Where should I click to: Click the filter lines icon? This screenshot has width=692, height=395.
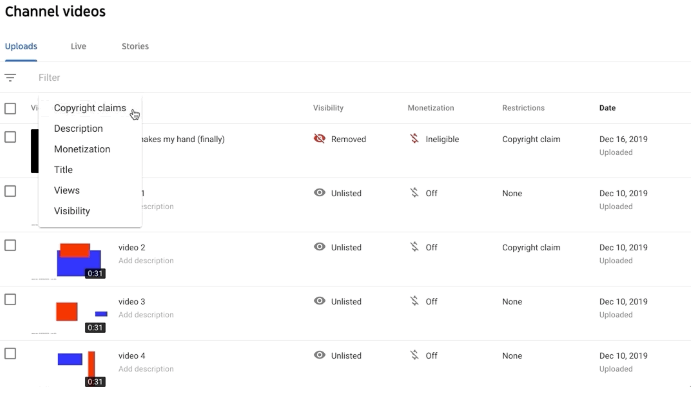[x=10, y=78]
